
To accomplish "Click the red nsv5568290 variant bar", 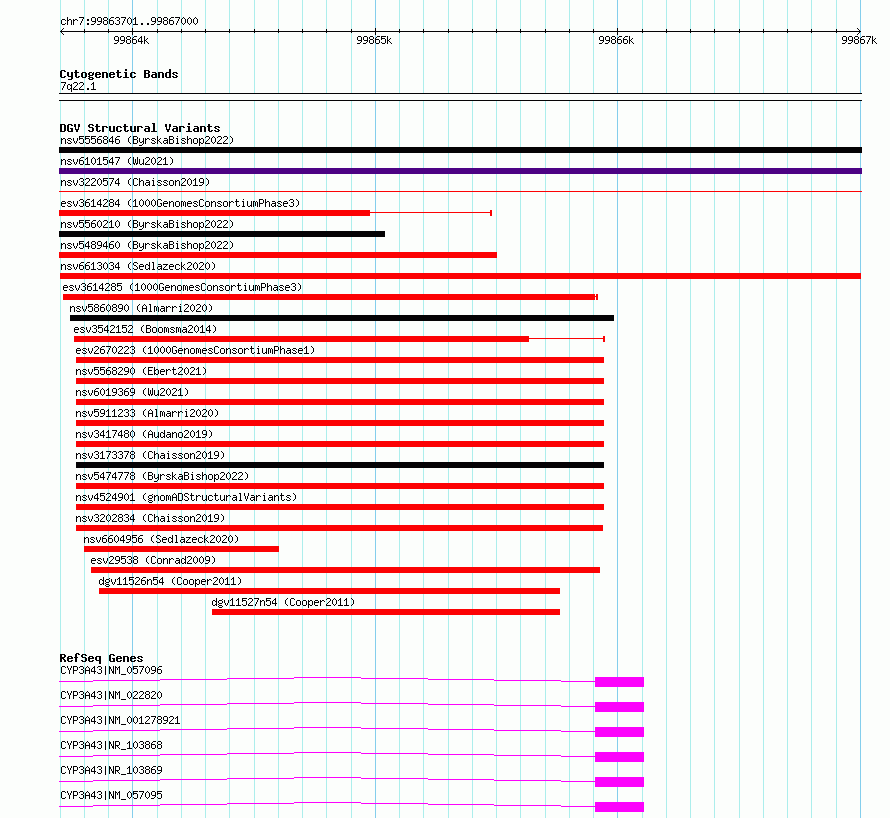I will (x=340, y=381).
